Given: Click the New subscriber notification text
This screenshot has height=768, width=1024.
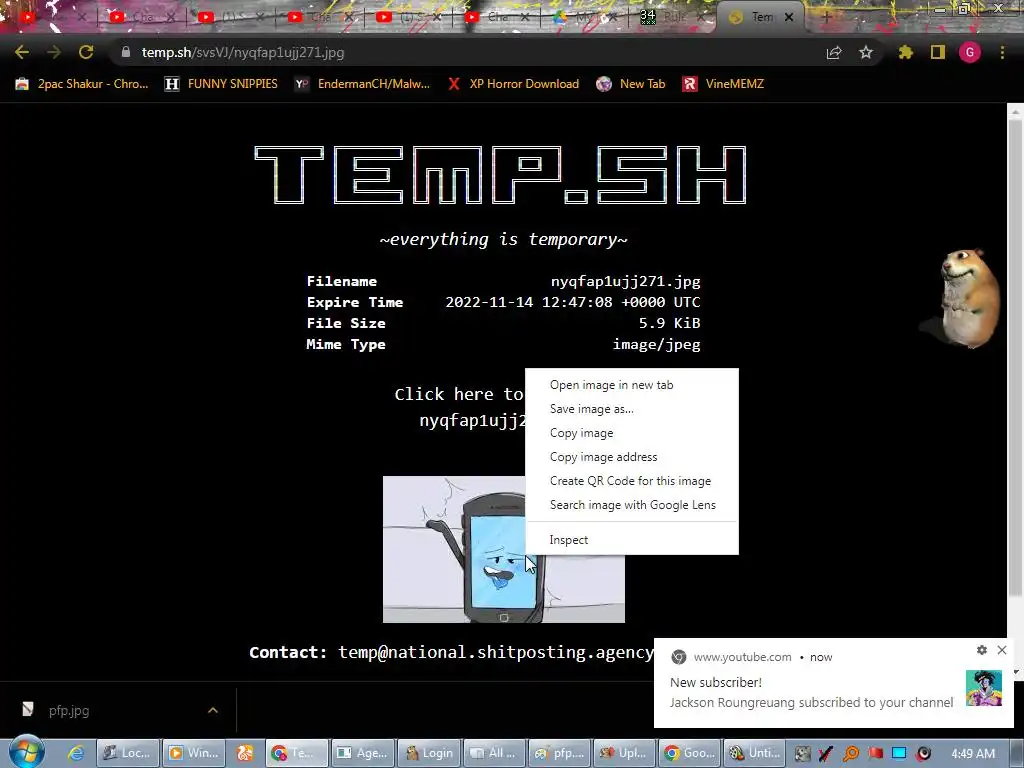Looking at the screenshot, I should click(716, 682).
